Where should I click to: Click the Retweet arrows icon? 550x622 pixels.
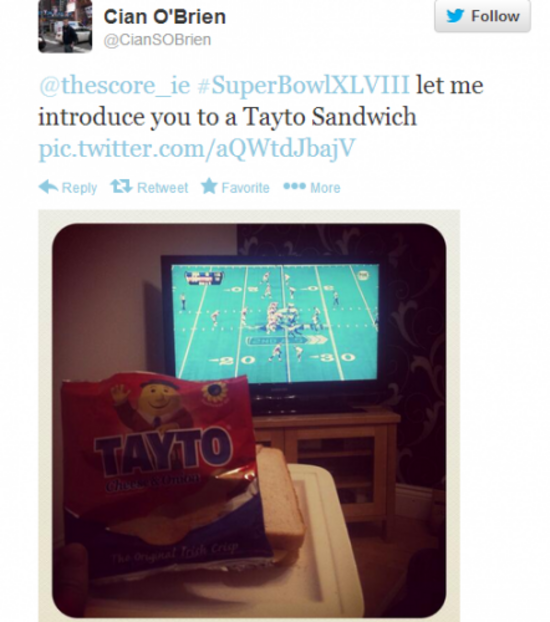coord(121,186)
